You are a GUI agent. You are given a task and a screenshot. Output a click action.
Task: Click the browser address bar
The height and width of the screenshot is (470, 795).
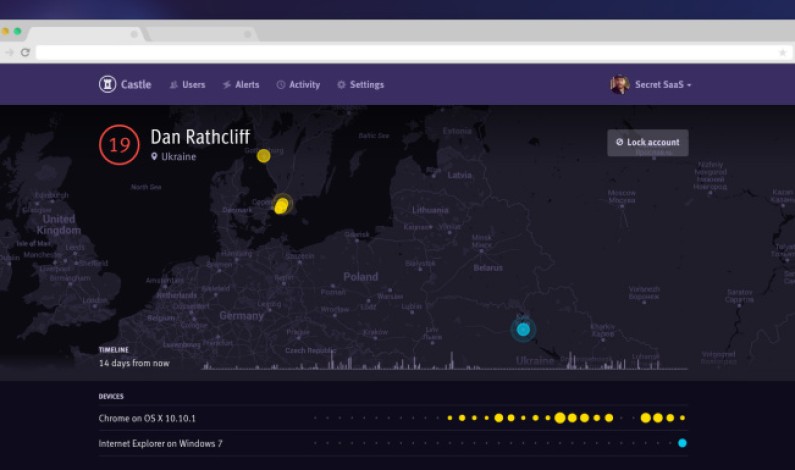click(x=400, y=52)
